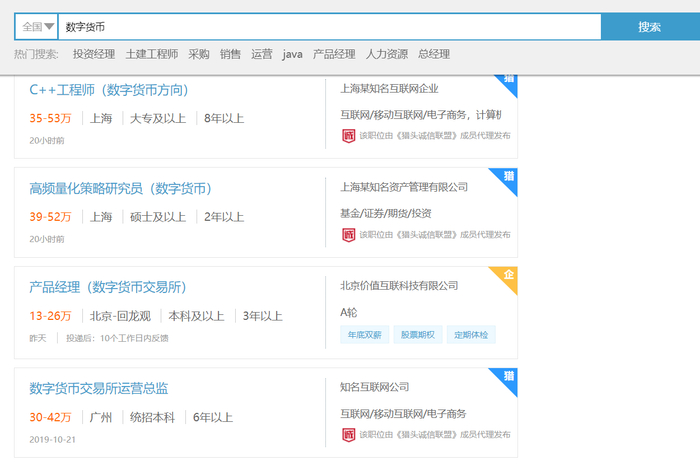Click the 定期体检 benefit tag
The width and height of the screenshot is (700, 464).
pyautogui.click(x=471, y=335)
